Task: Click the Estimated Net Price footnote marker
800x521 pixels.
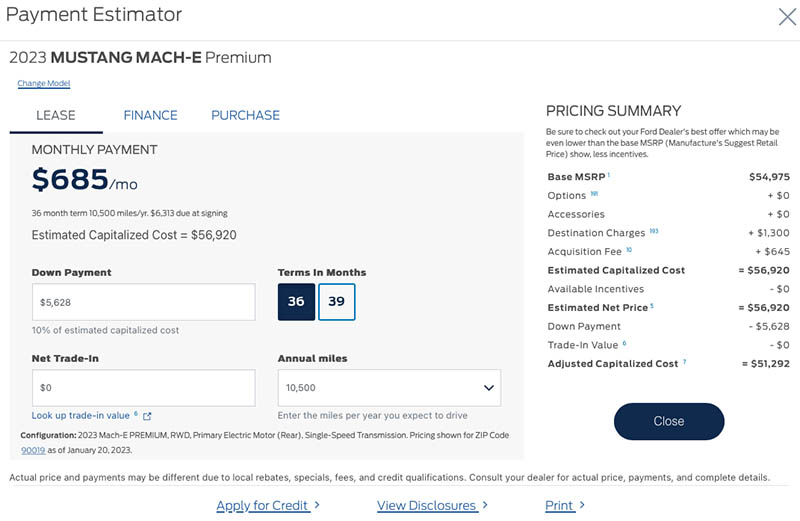Action: tap(652, 306)
